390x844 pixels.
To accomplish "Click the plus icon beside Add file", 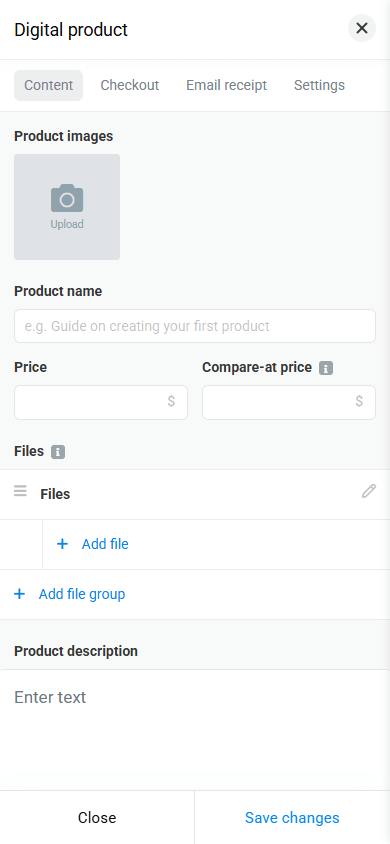I will coord(62,544).
